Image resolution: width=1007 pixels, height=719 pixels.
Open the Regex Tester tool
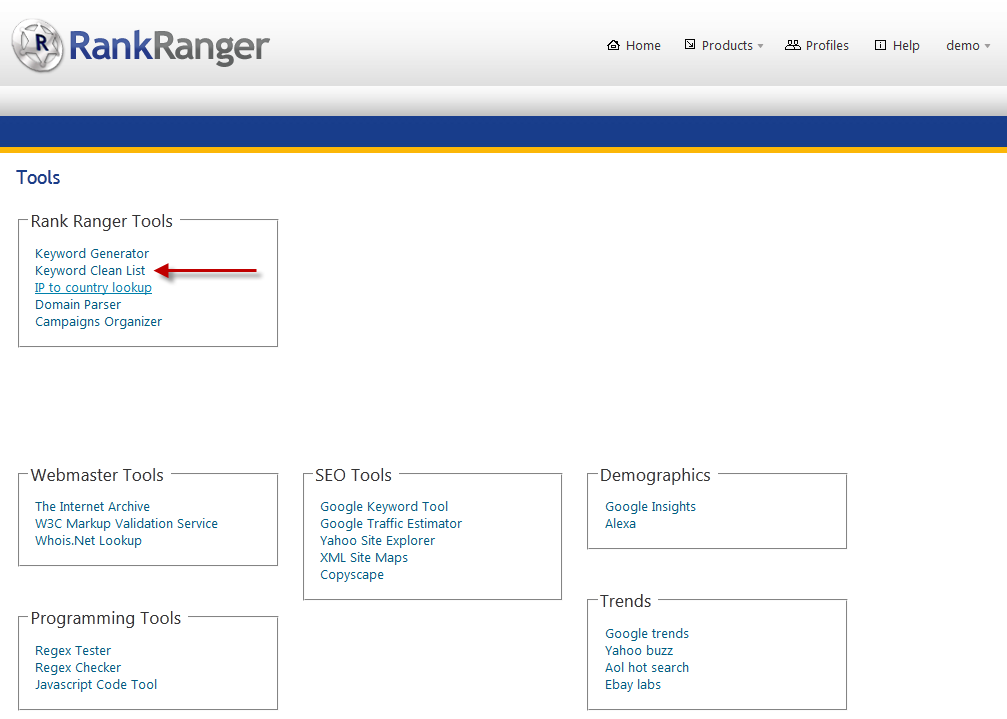click(x=73, y=651)
